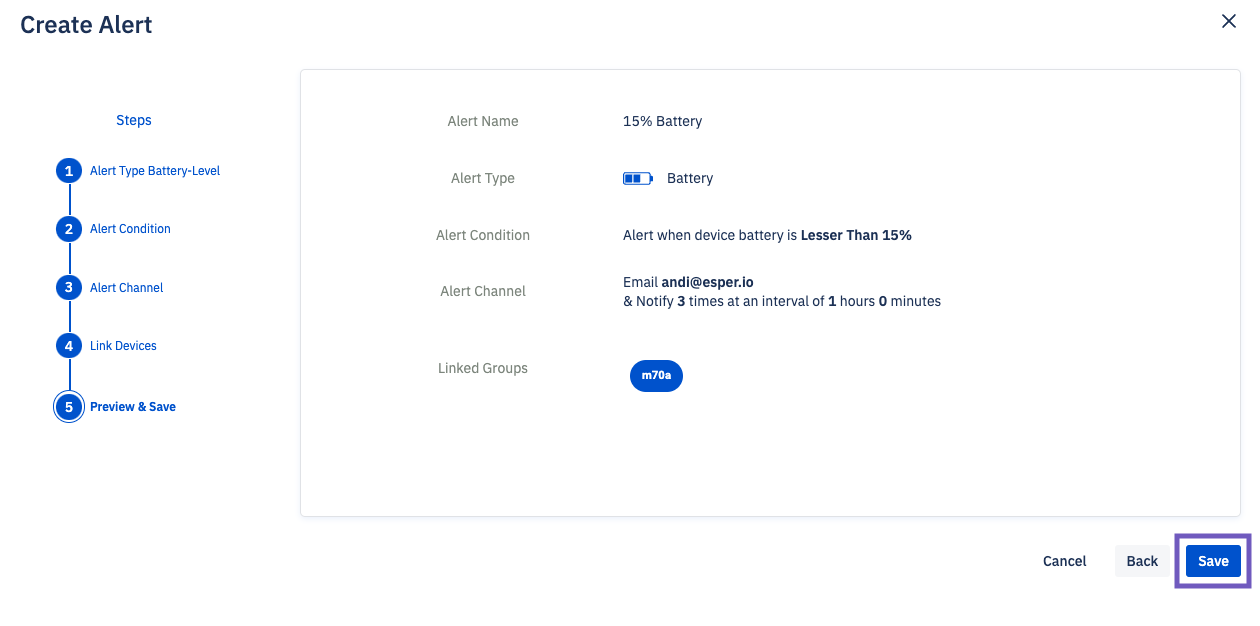
Task: Cancel the alert creation
Action: [x=1064, y=561]
